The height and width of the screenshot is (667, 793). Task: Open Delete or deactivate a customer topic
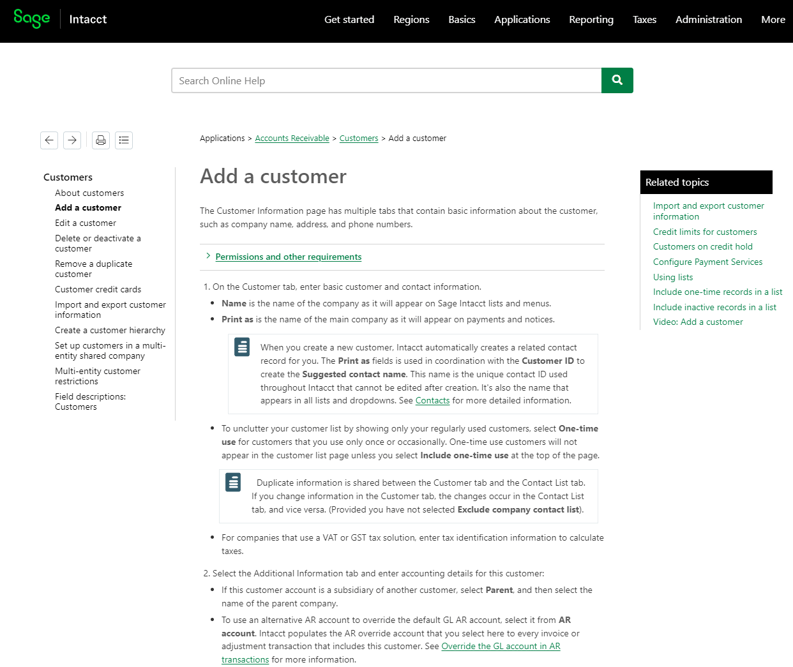coord(98,243)
